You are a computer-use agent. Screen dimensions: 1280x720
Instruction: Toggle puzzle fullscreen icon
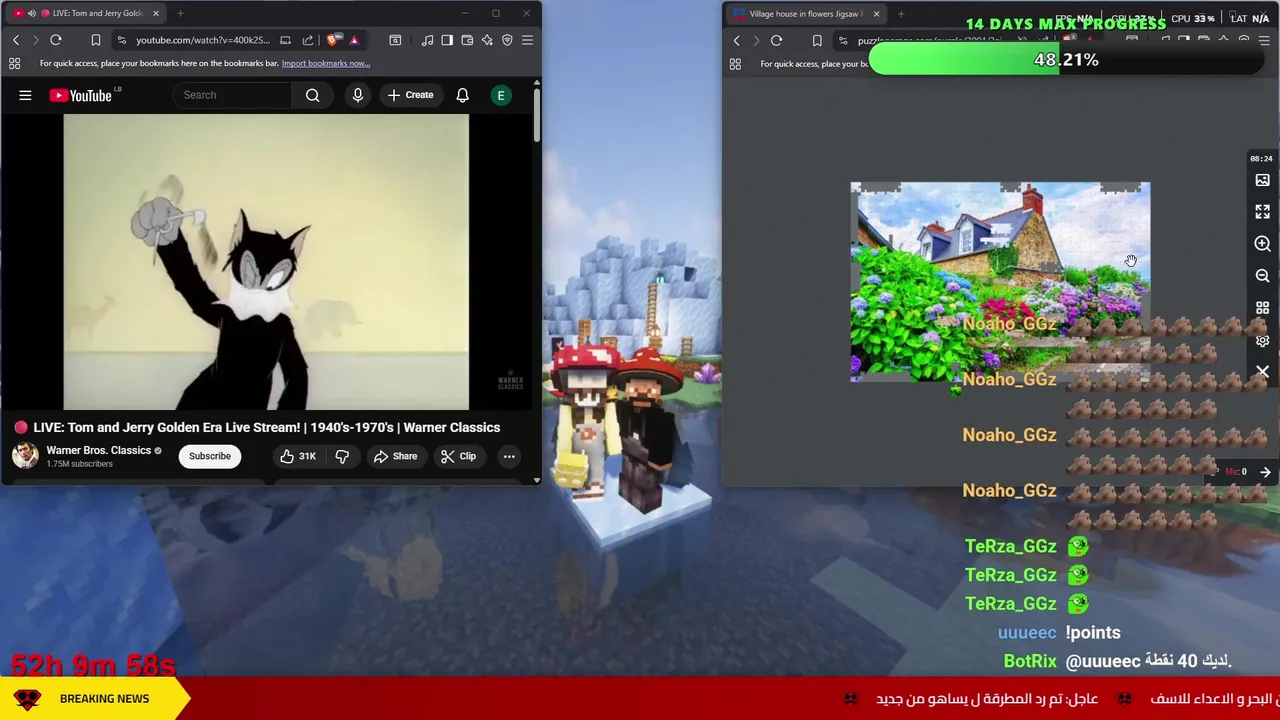click(x=1262, y=212)
